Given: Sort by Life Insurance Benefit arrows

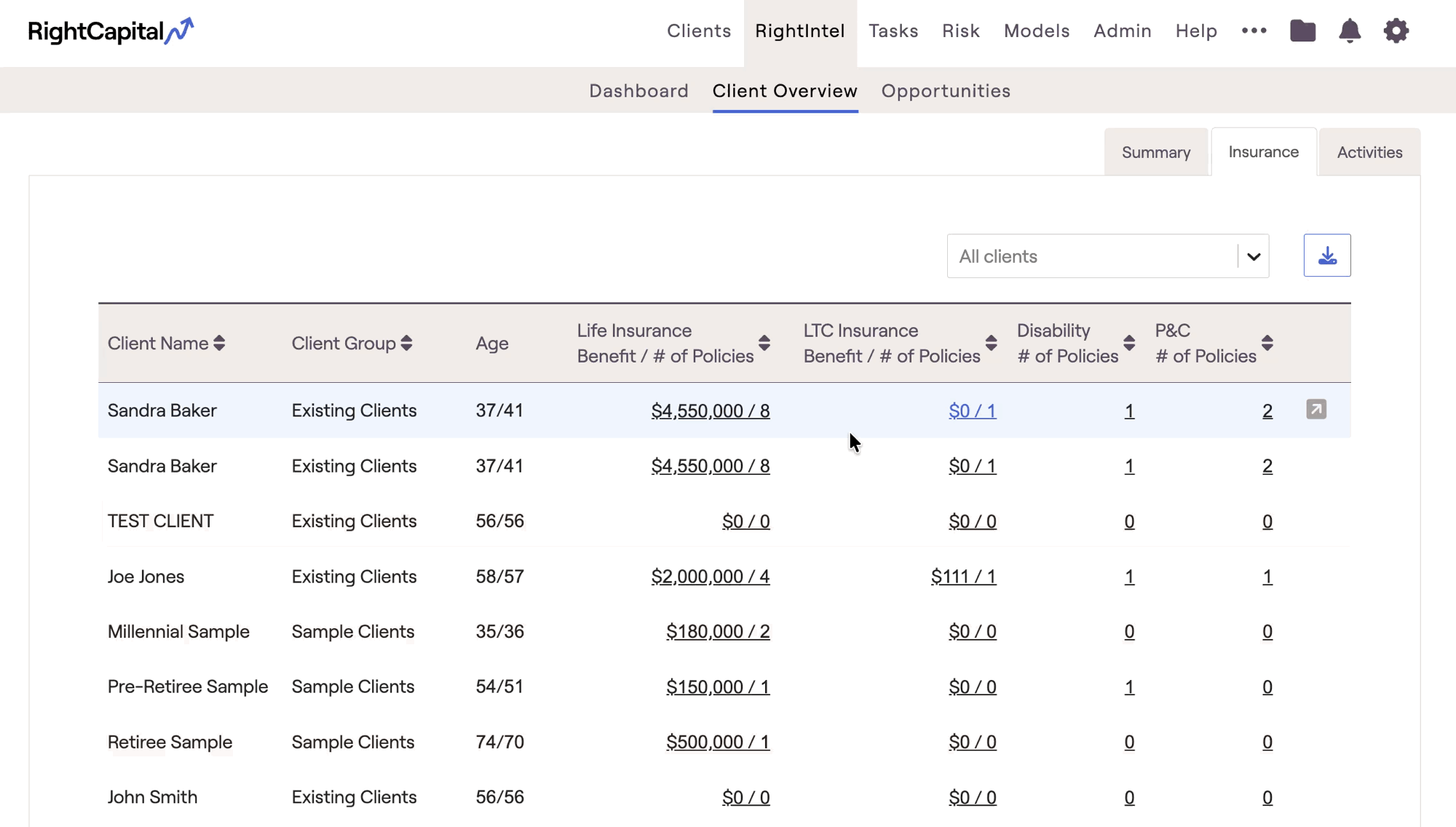Looking at the screenshot, I should [x=764, y=343].
